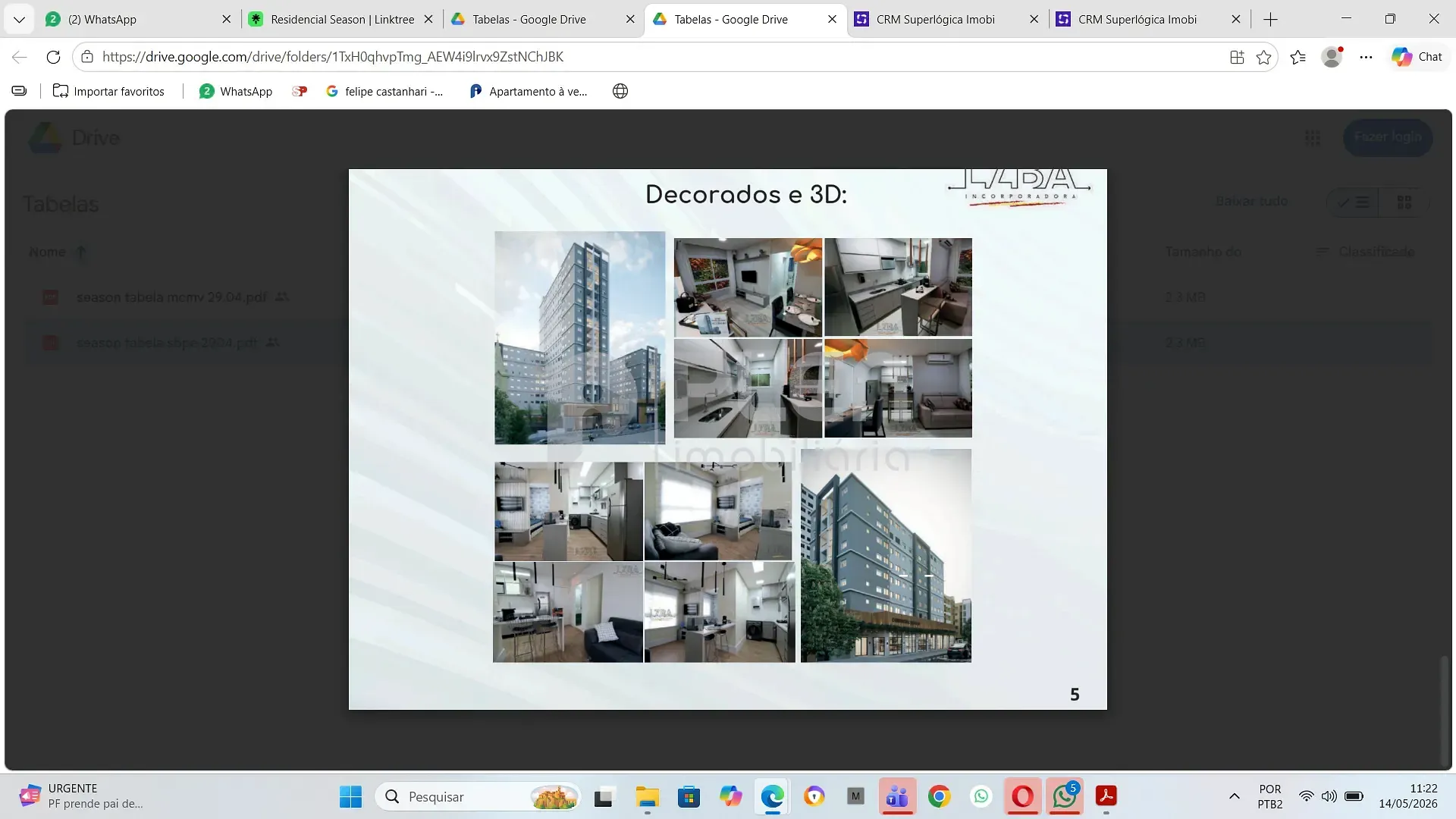Screen dimensions: 1456x819
Task: Open the red SP bookmark icon
Action: pyautogui.click(x=300, y=92)
